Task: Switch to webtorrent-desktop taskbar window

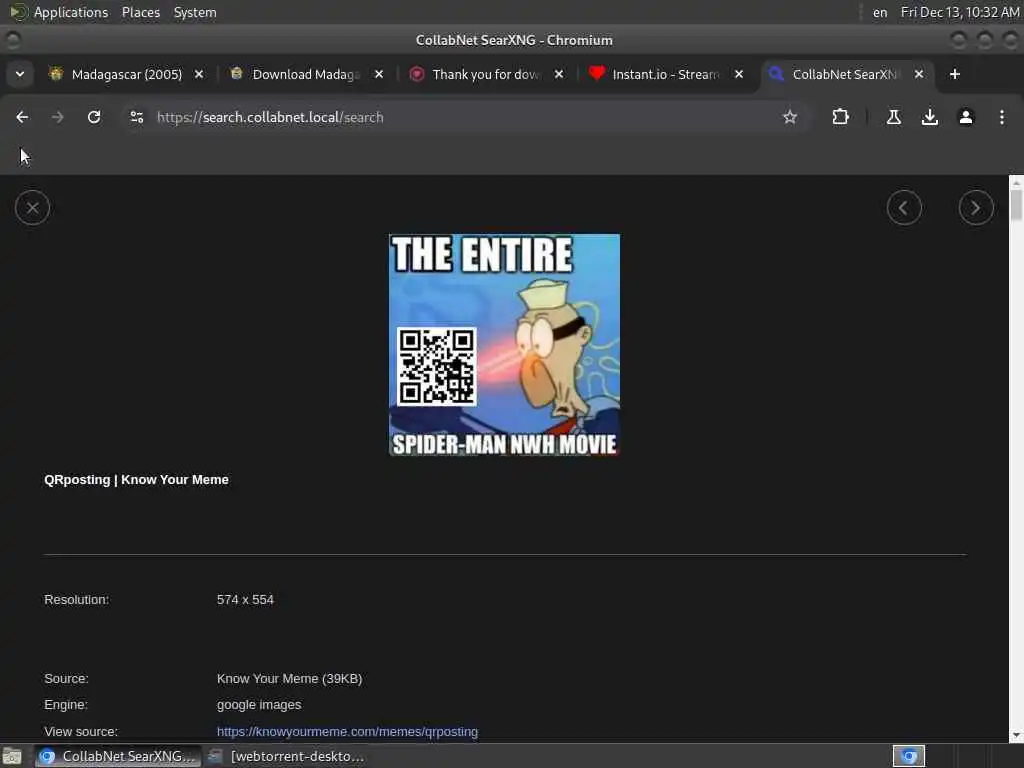Action: [286, 756]
